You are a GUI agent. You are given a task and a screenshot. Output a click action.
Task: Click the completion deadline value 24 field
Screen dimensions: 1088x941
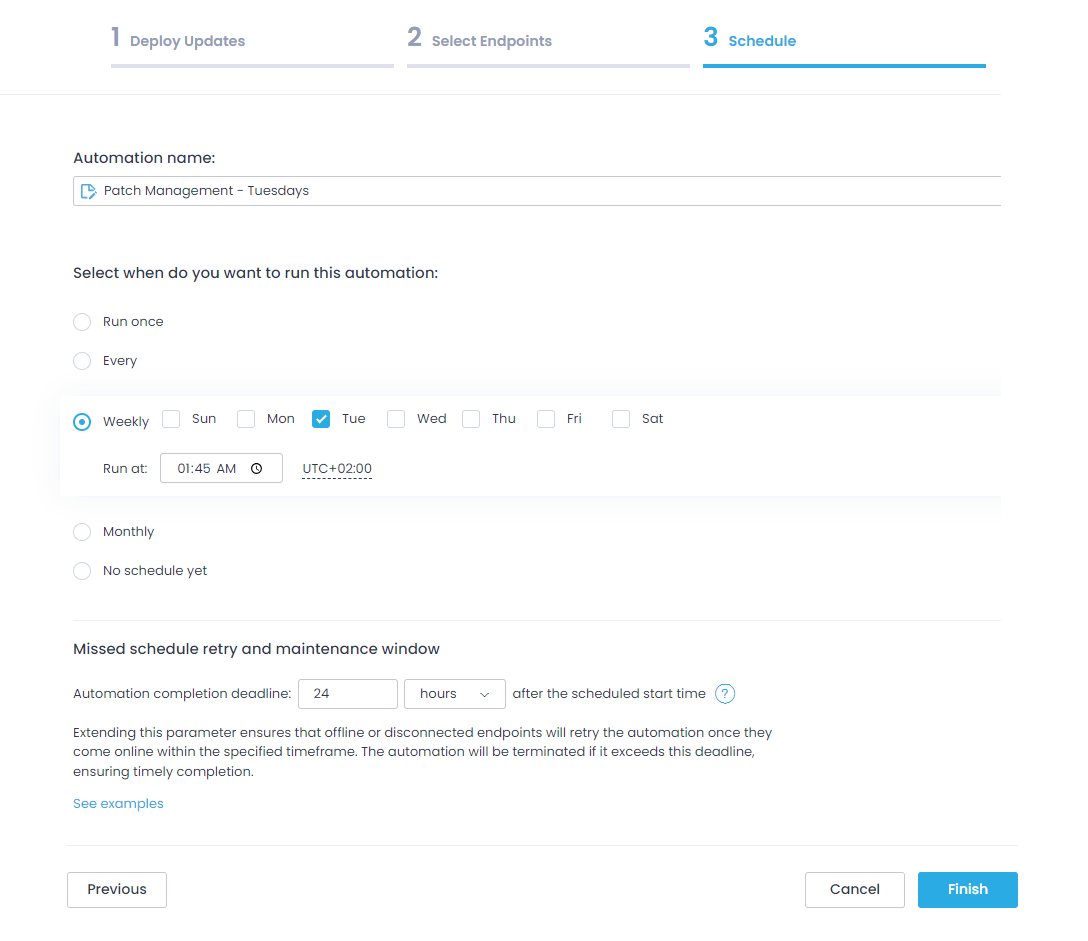click(x=348, y=694)
